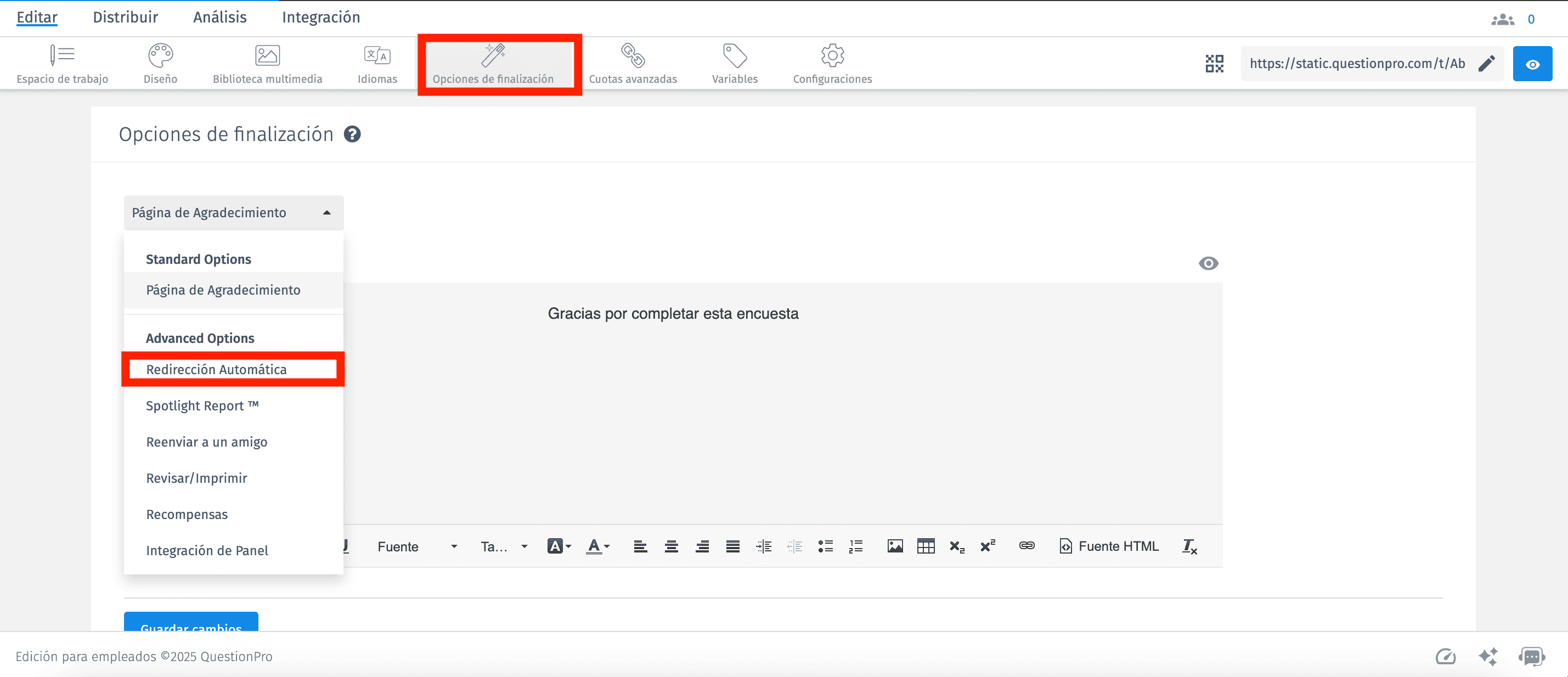Viewport: 1568px width, 677px height.
Task: Open the help question mark icon
Action: coord(352,134)
